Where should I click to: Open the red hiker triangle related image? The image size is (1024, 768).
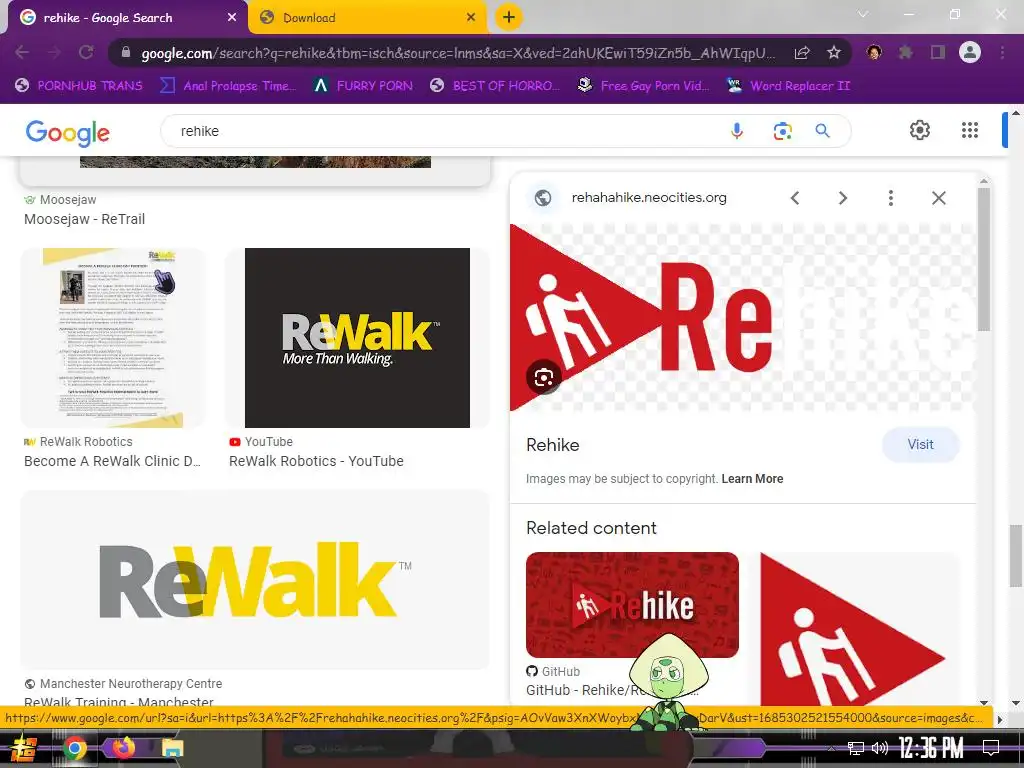[x=859, y=628]
